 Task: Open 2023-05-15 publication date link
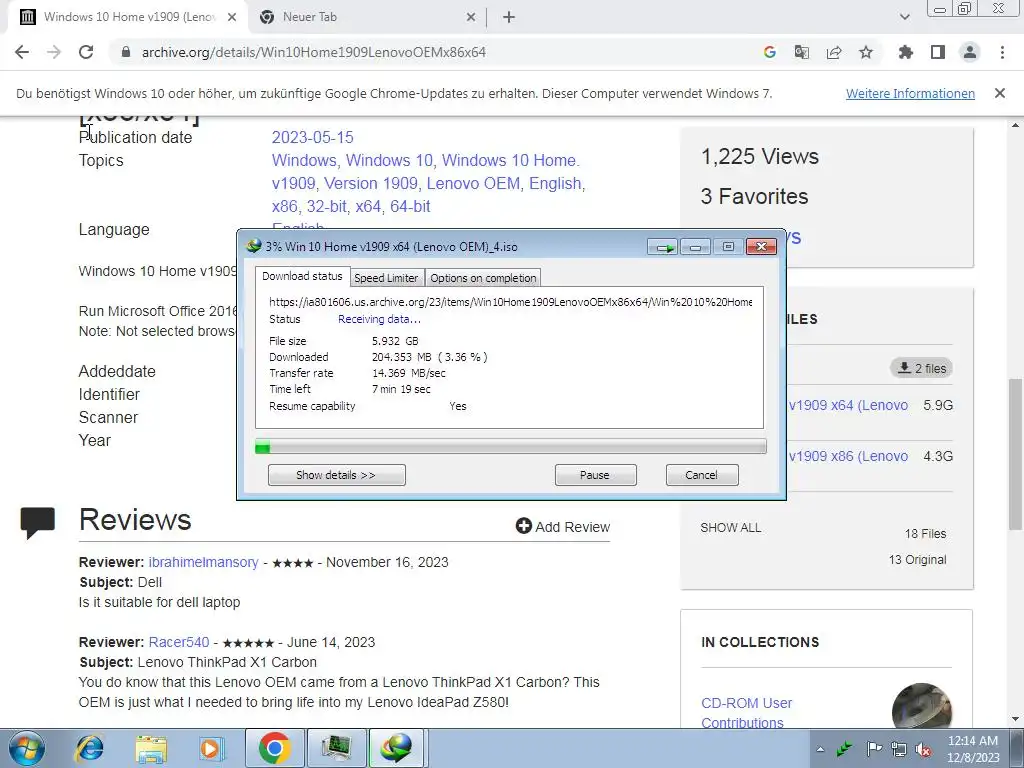(x=313, y=137)
